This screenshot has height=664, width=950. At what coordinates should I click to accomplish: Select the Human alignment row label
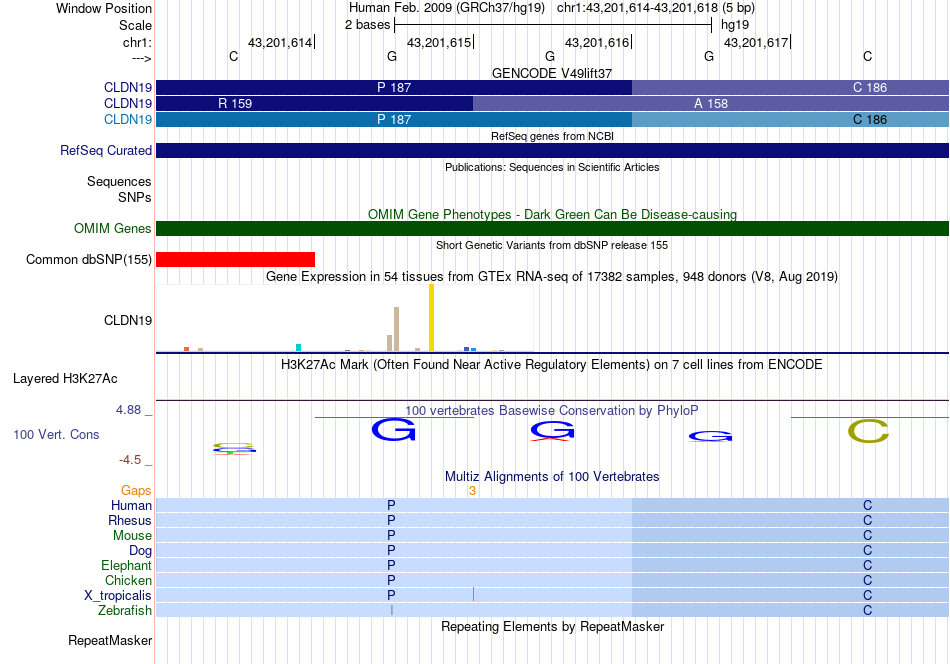click(131, 505)
